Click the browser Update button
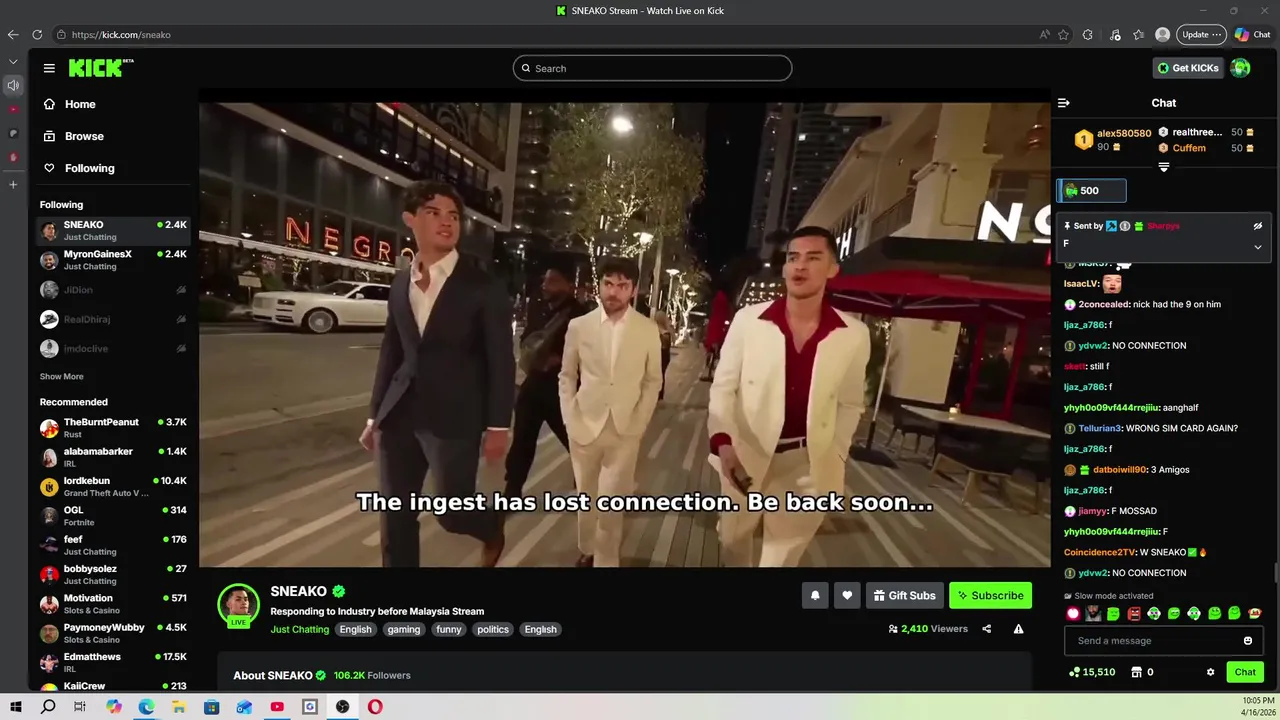 tap(1201, 34)
